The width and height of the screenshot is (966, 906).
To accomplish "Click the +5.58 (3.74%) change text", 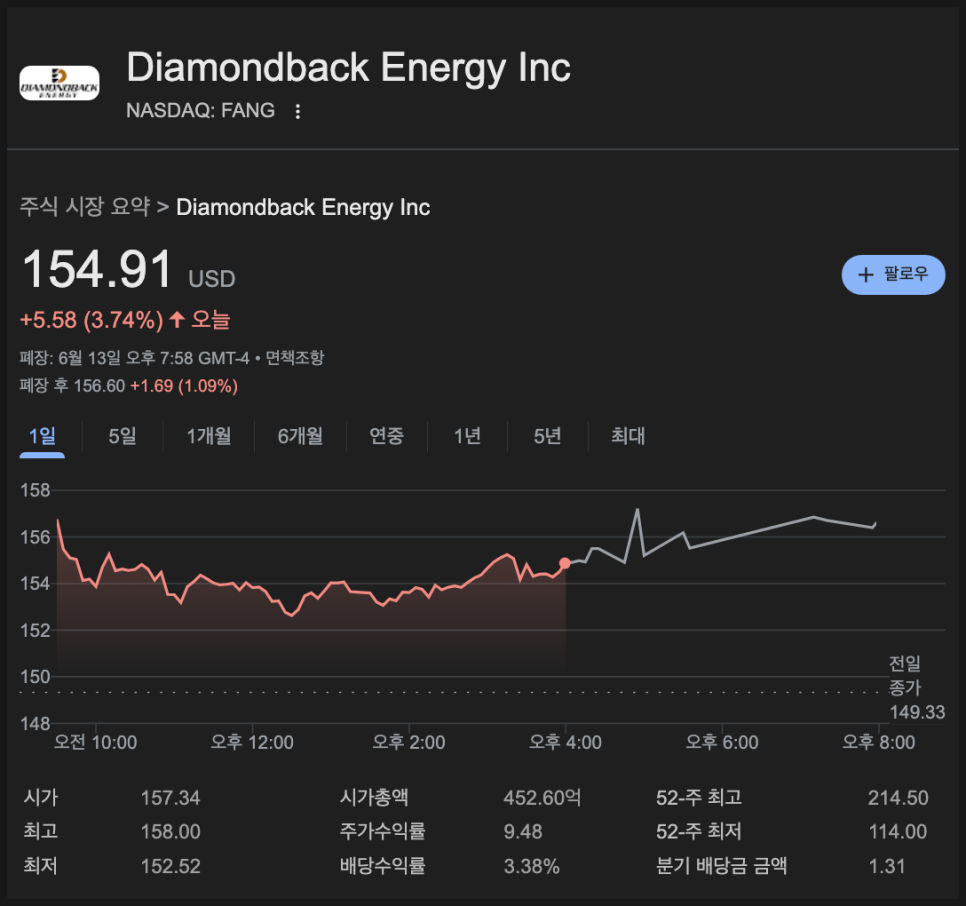I will [92, 320].
